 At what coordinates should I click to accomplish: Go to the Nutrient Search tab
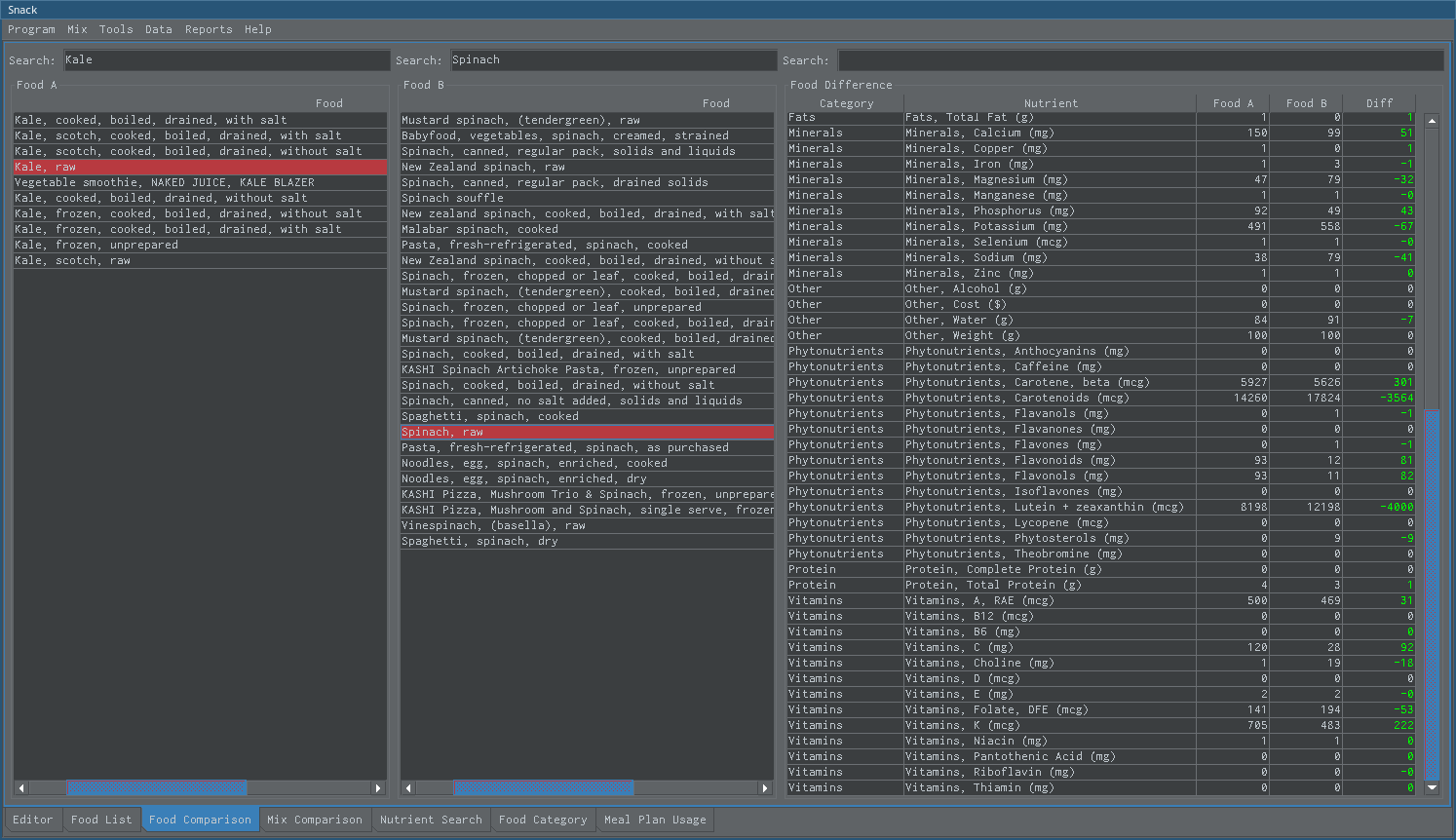tap(431, 820)
